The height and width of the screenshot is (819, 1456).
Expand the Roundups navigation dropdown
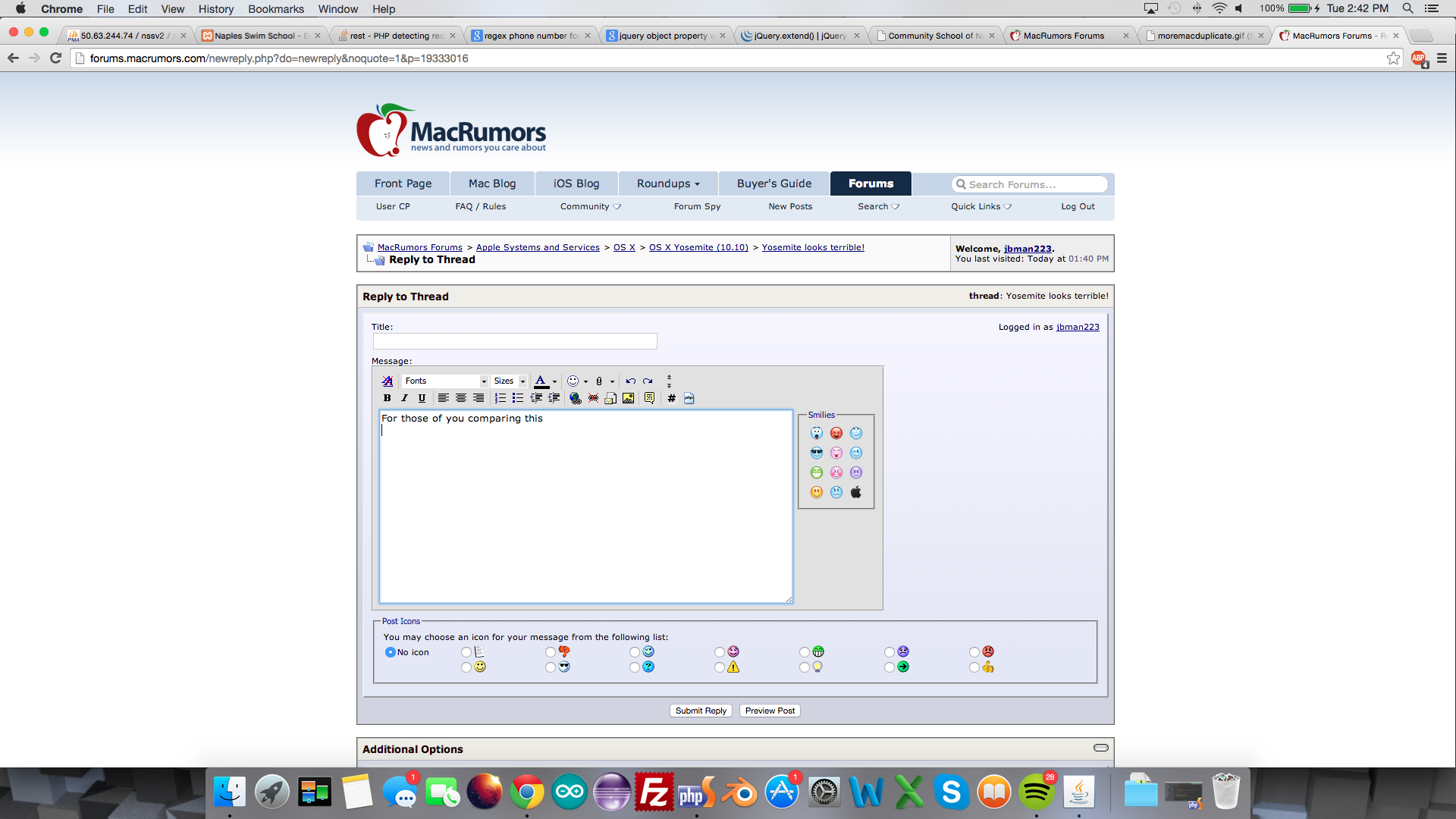click(668, 184)
